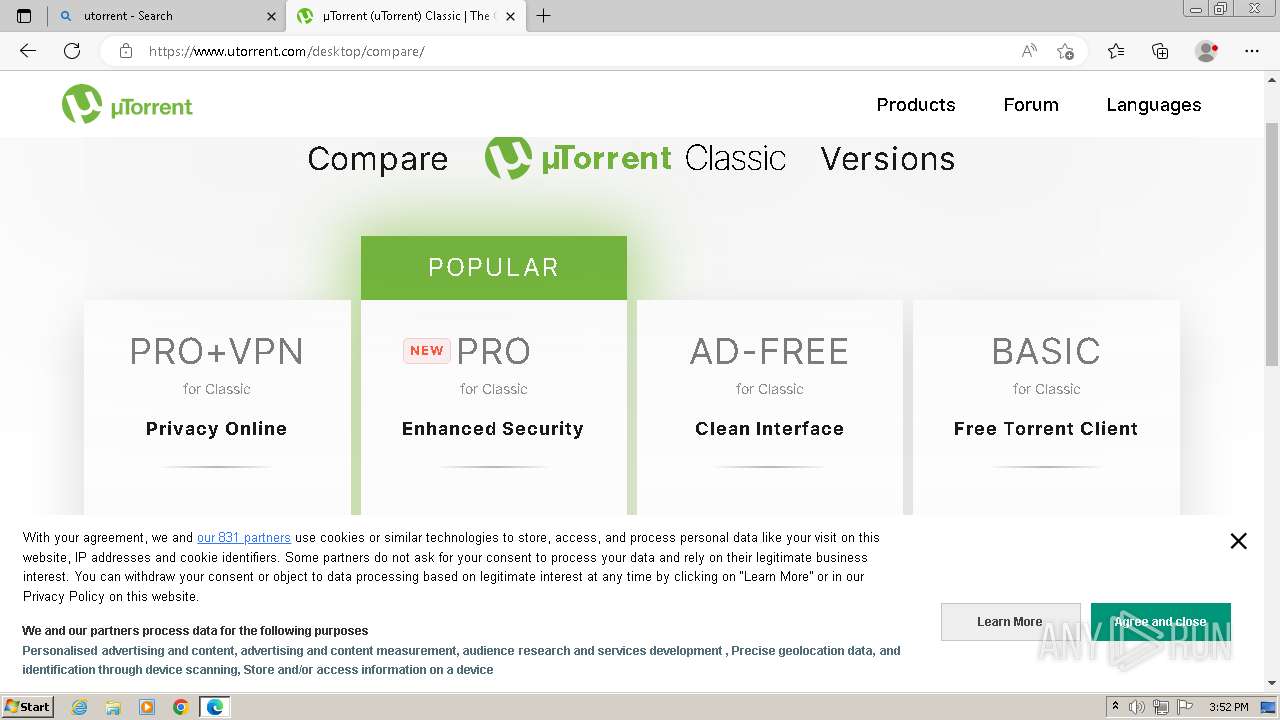
Task: Click the Agree and close button
Action: point(1160,622)
